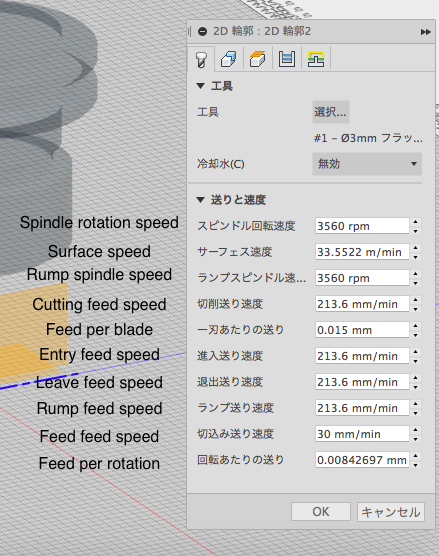The height and width of the screenshot is (556, 439).
Task: Decrease 回転あたりの送り with down arrow
Action: (415, 465)
